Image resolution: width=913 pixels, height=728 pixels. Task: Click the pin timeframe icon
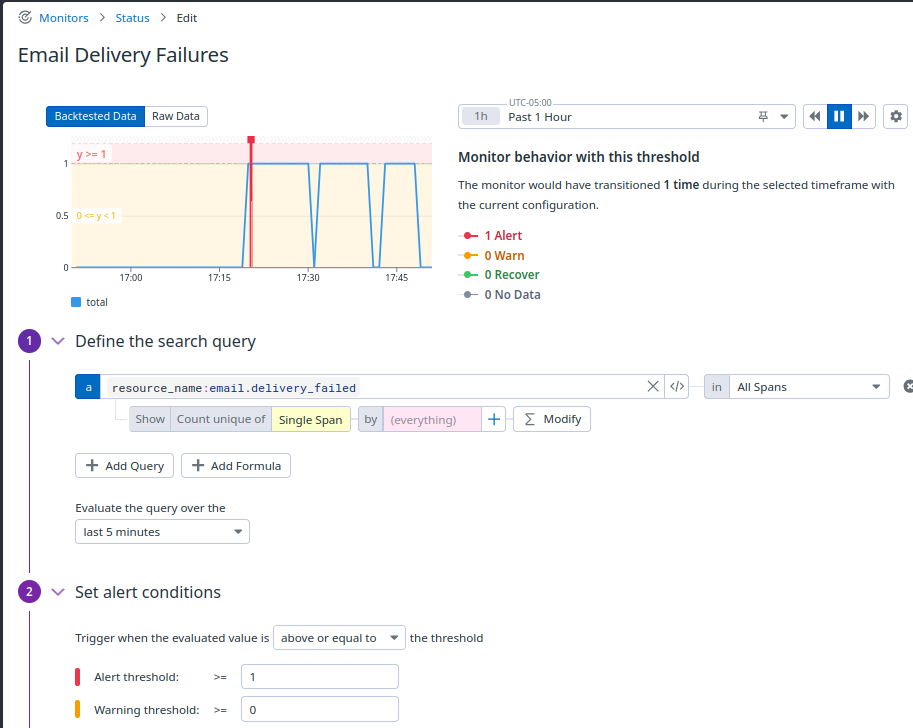(763, 116)
